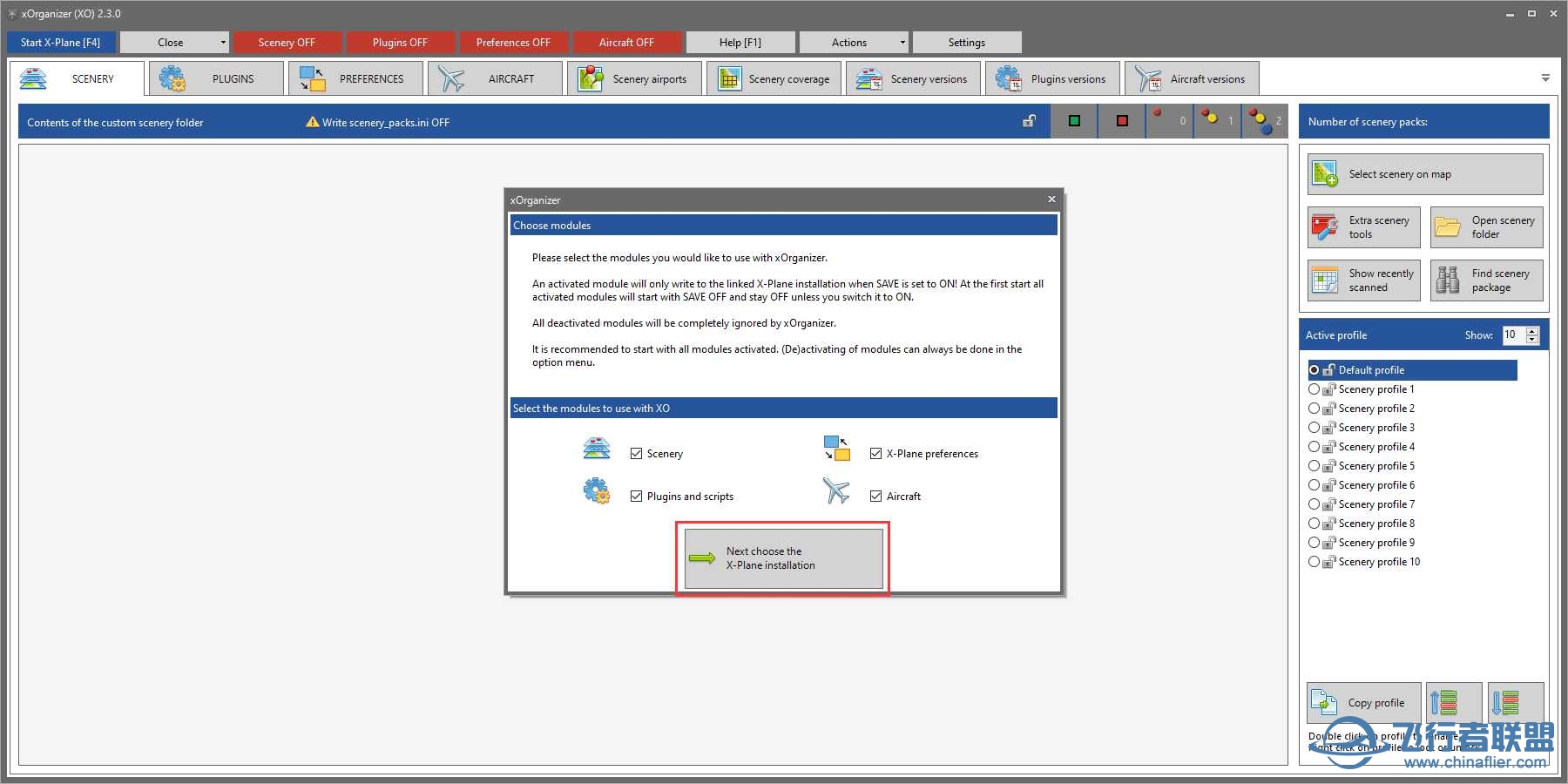Screen dimensions: 1568x784
Task: Open the Aircraft versions tab
Action: click(x=1192, y=78)
